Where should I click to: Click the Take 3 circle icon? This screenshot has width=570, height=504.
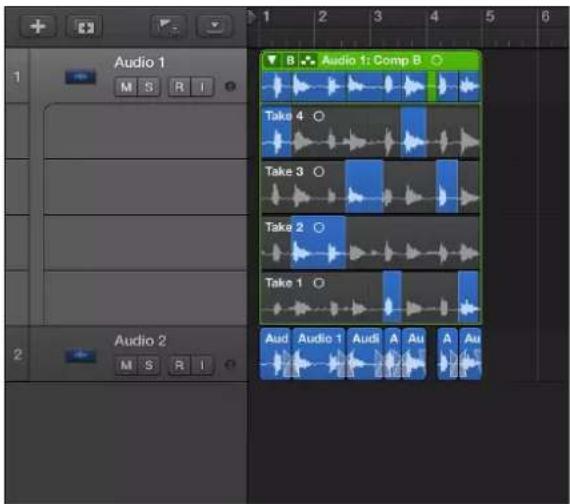click(x=319, y=172)
